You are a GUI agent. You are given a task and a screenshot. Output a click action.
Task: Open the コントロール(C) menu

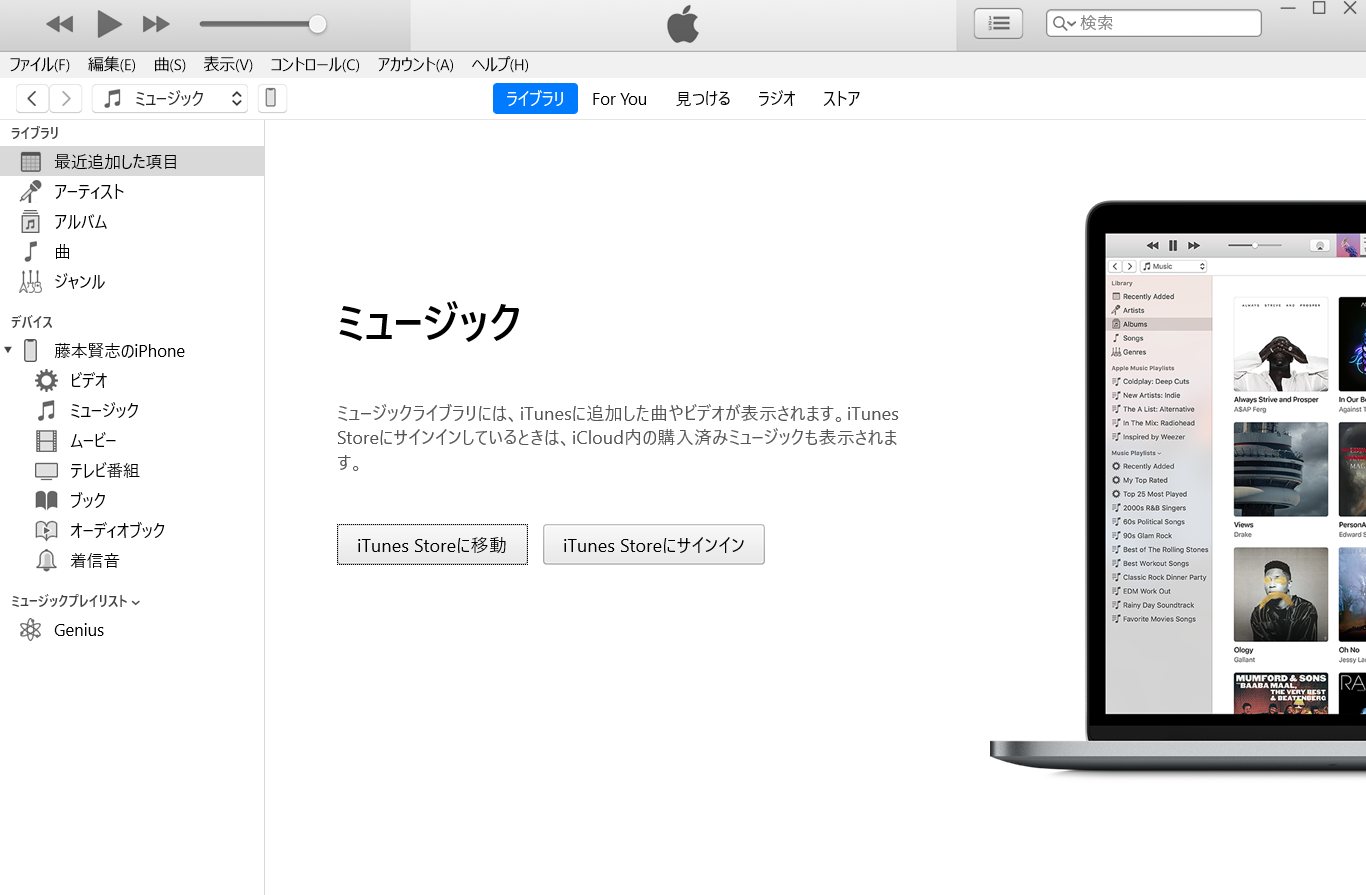coord(314,65)
